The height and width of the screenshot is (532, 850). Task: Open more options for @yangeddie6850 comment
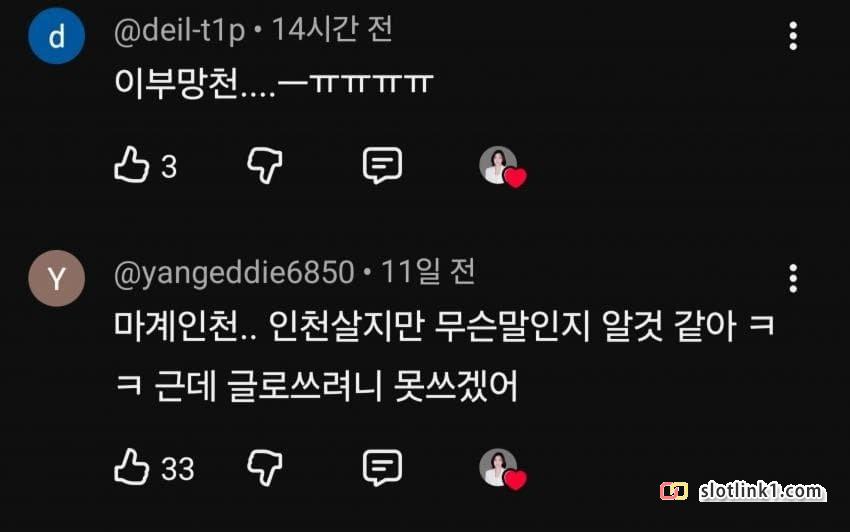(x=793, y=278)
